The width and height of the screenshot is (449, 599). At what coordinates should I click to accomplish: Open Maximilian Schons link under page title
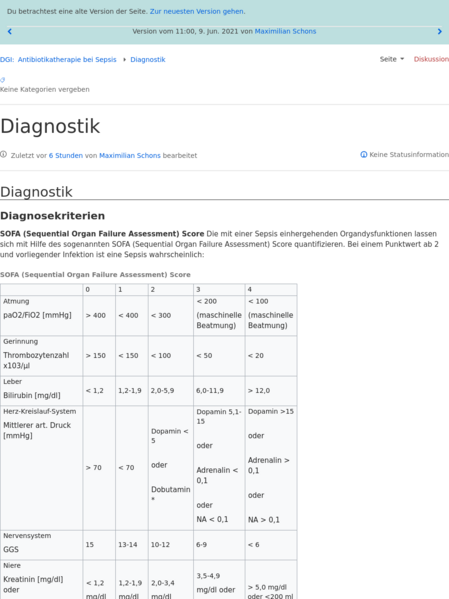tap(130, 155)
